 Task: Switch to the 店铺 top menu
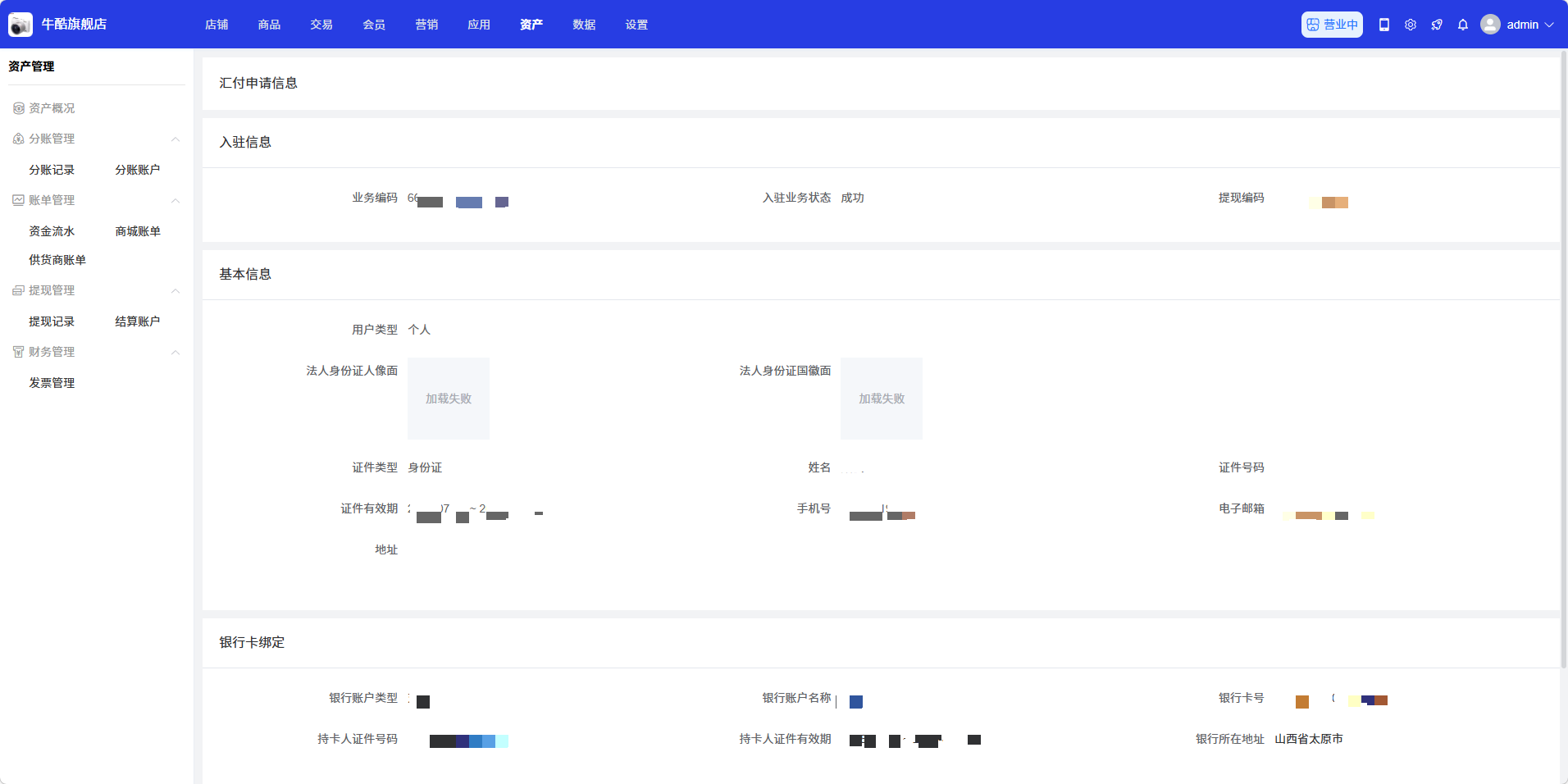tap(217, 25)
